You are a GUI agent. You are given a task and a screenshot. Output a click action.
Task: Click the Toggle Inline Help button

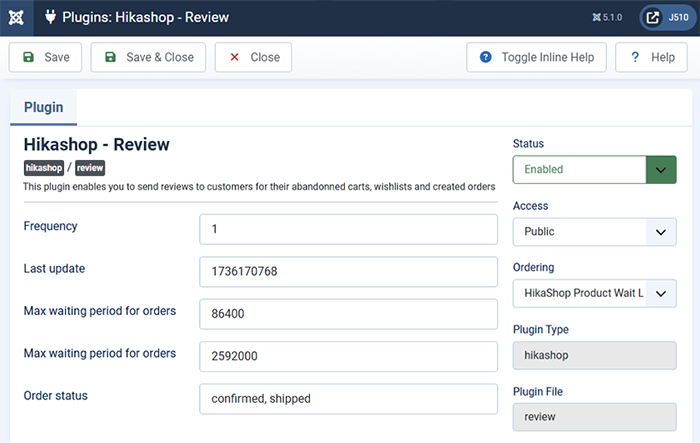point(537,57)
